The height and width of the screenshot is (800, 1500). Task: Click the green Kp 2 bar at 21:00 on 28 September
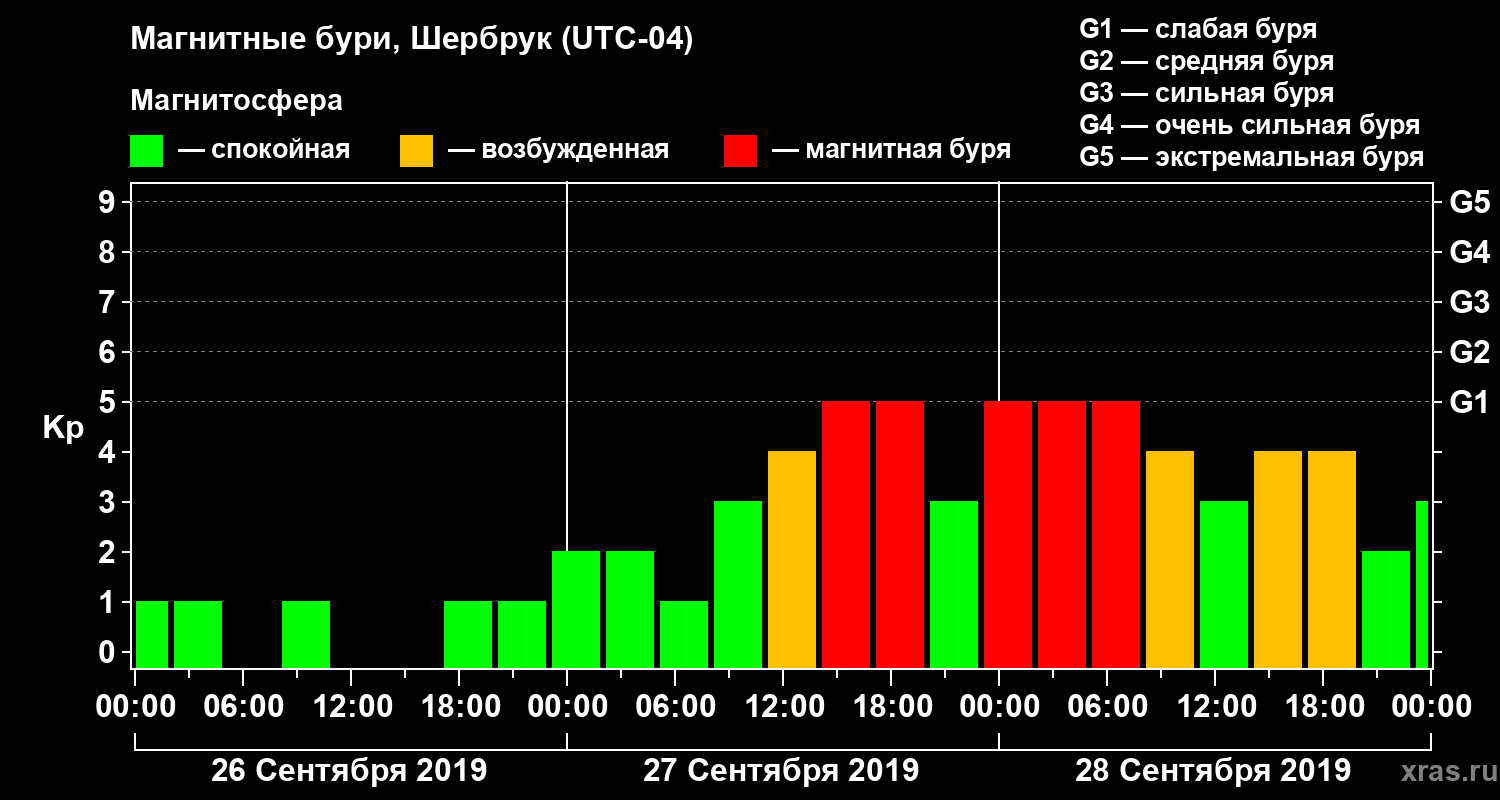pos(1386,610)
